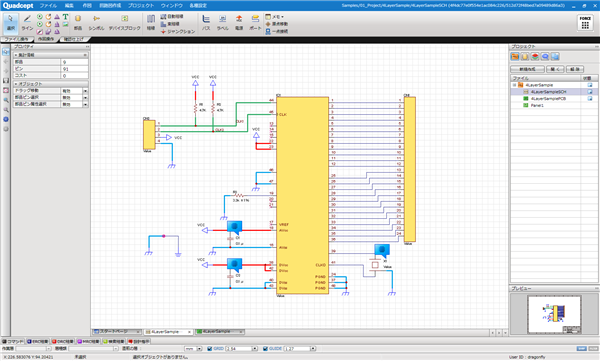Open the GRID value dropdown
Screen dimensions: 600x361
[x=254, y=349]
